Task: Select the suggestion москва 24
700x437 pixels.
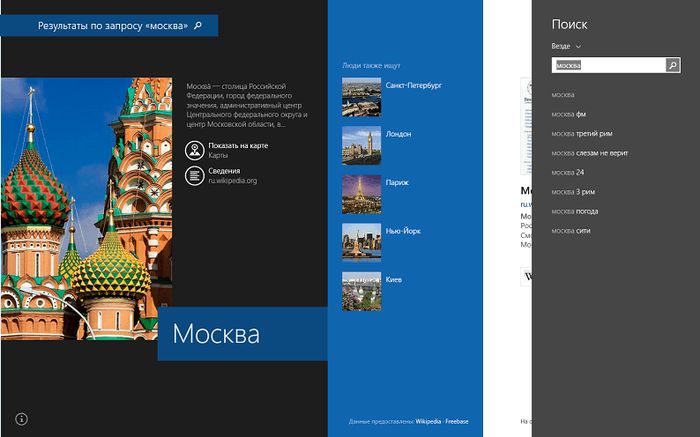Action: click(x=567, y=172)
